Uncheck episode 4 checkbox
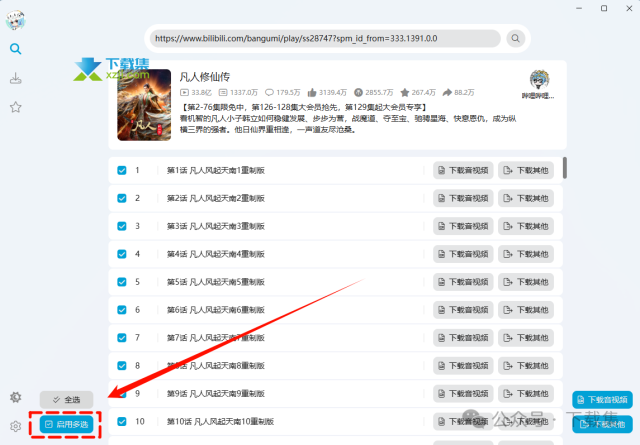This screenshot has width=640, height=445. pos(122,254)
